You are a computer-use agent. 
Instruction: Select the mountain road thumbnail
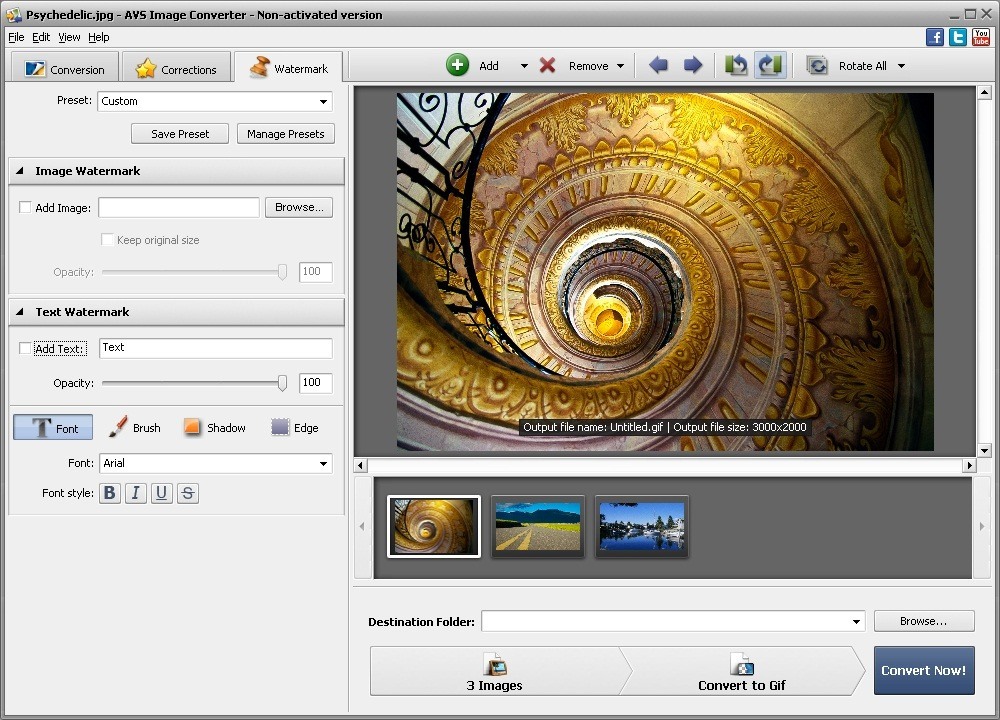(x=537, y=526)
